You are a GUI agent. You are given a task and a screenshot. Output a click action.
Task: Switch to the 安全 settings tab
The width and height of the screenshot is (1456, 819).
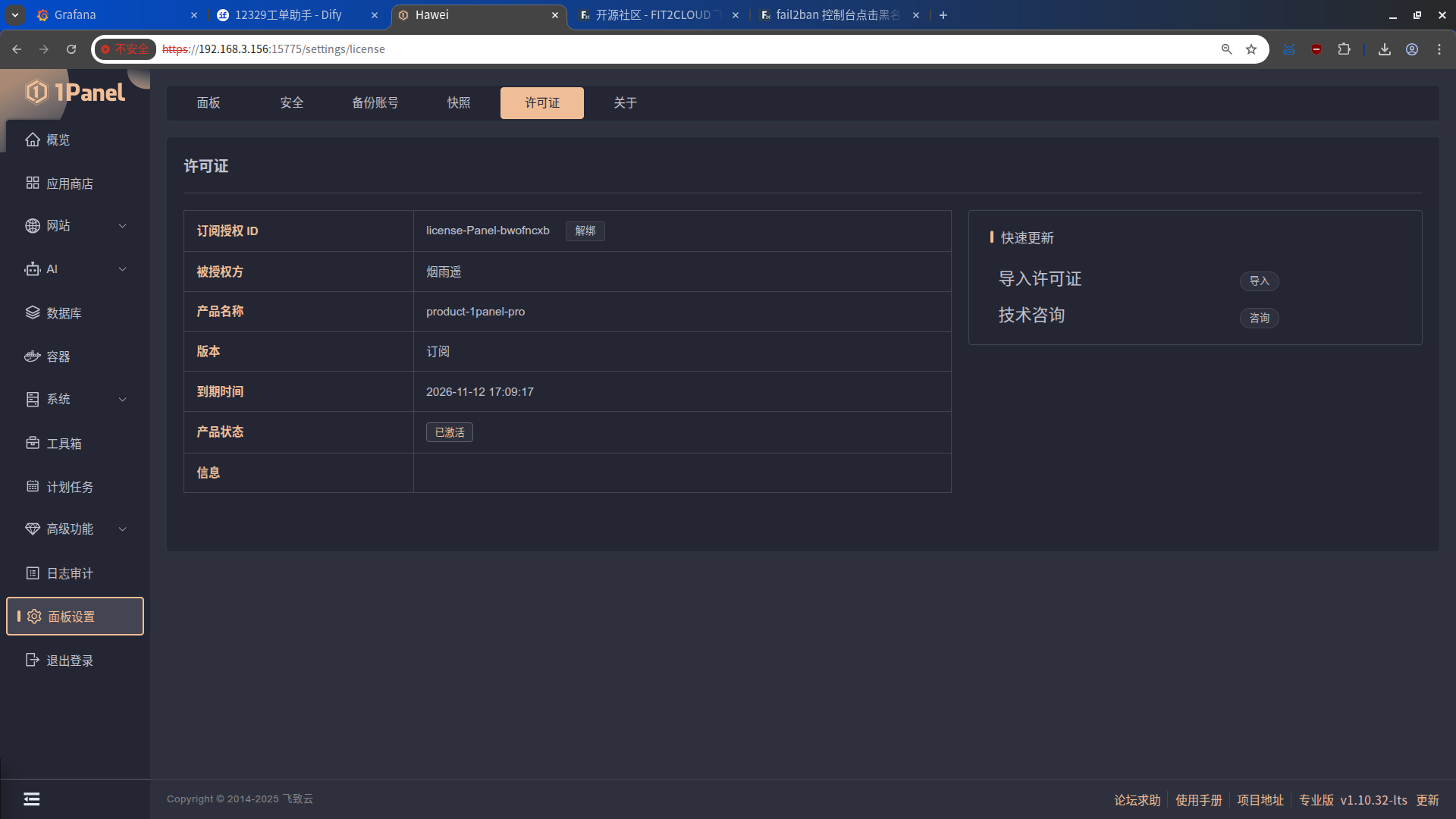coord(291,103)
